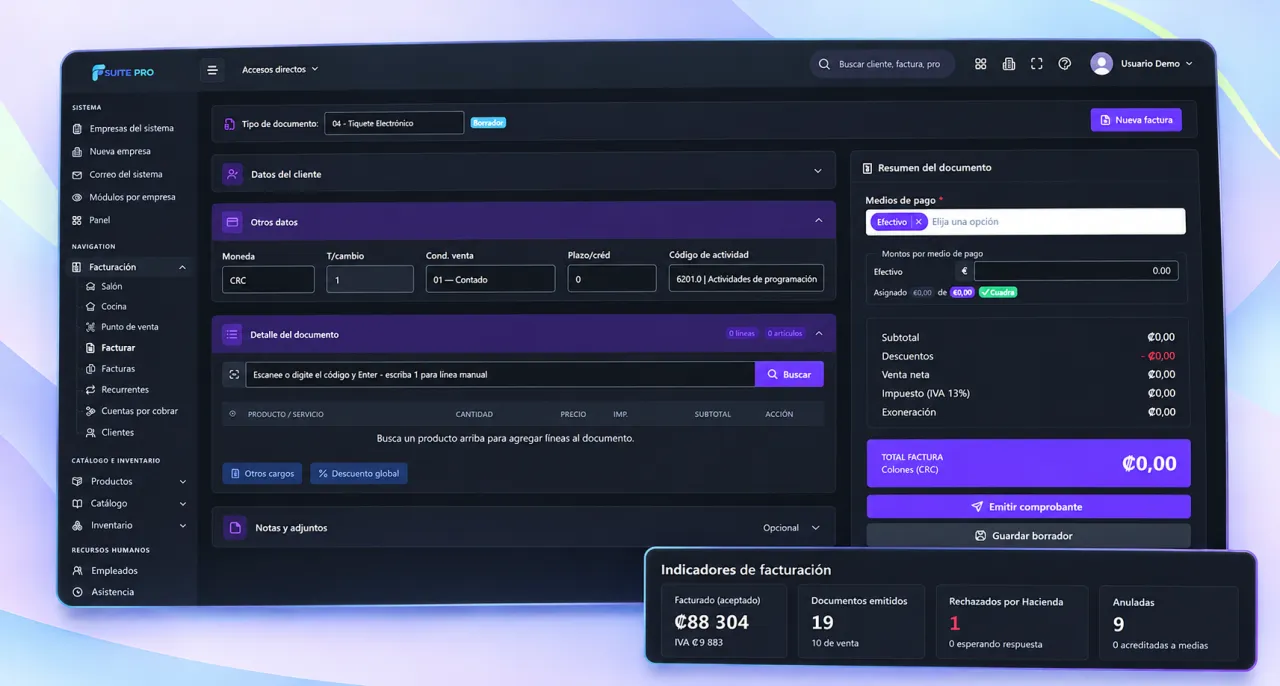
Task: Open the help question mark icon
Action: 1064,64
